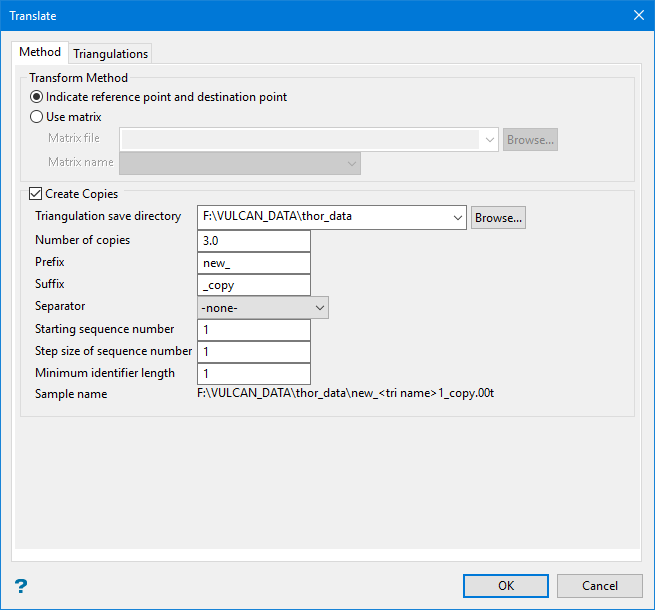Select the Method tab
The image size is (655, 610).
pos(40,52)
